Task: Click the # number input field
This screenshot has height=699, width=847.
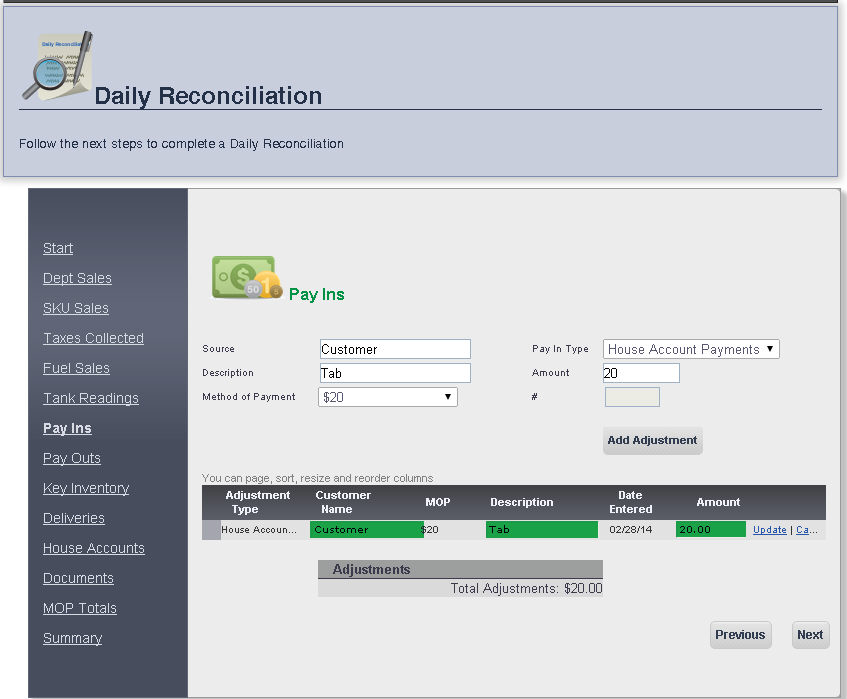Action: 632,397
